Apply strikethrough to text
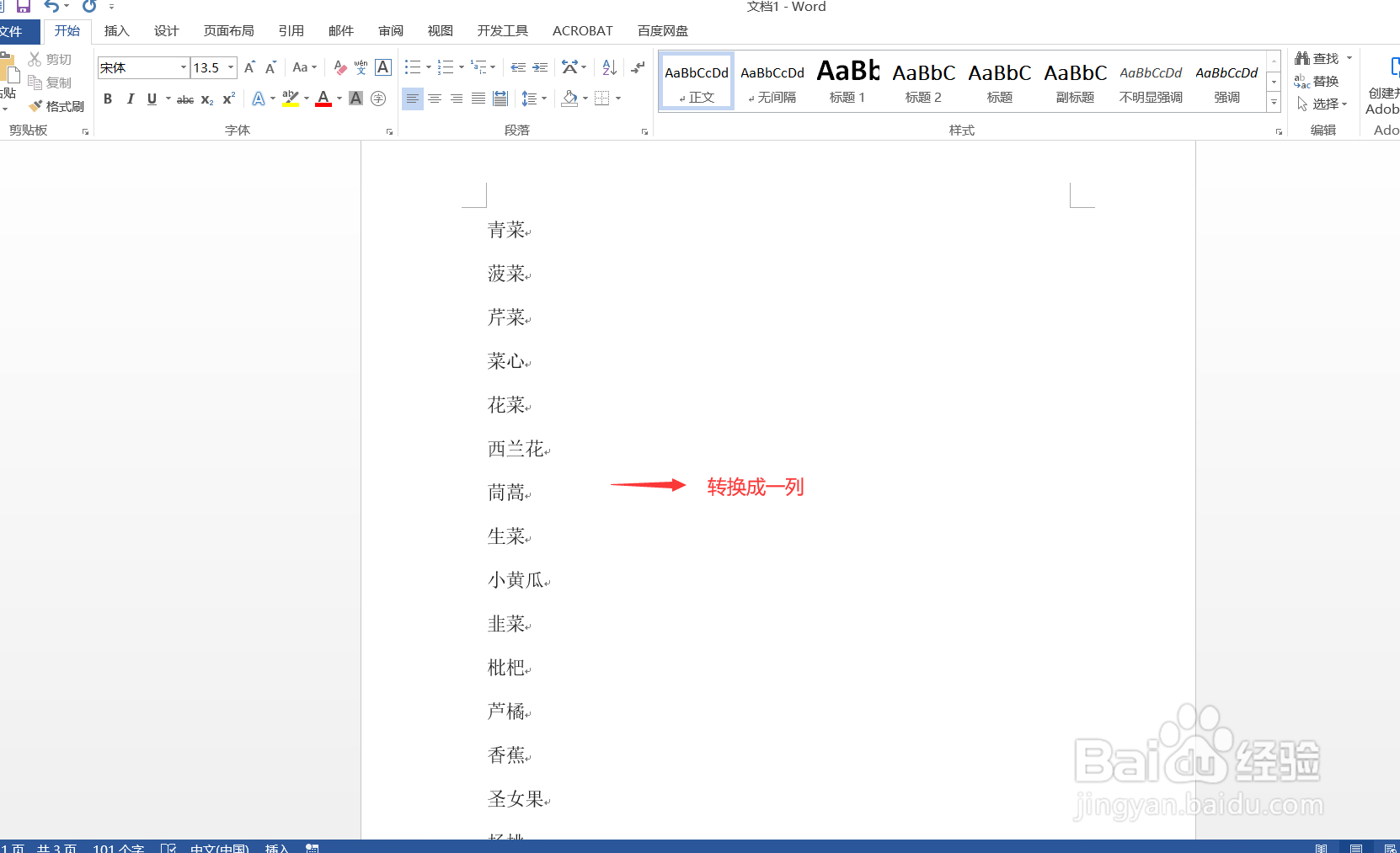1400x853 pixels. click(x=184, y=99)
